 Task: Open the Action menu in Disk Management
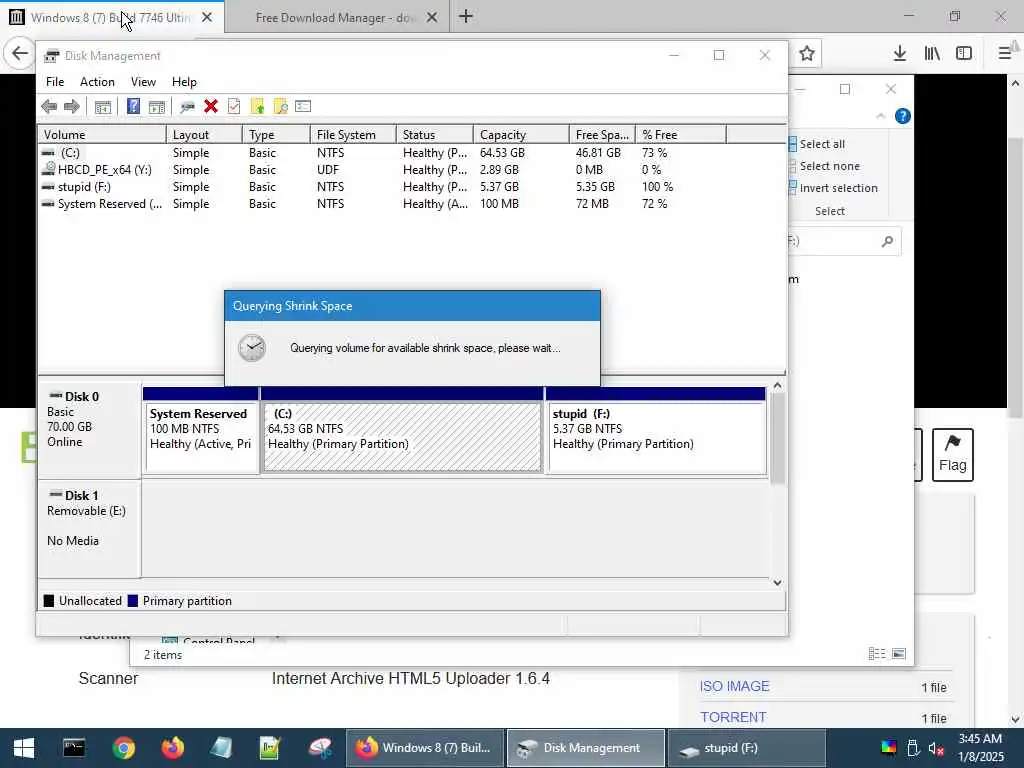(97, 82)
